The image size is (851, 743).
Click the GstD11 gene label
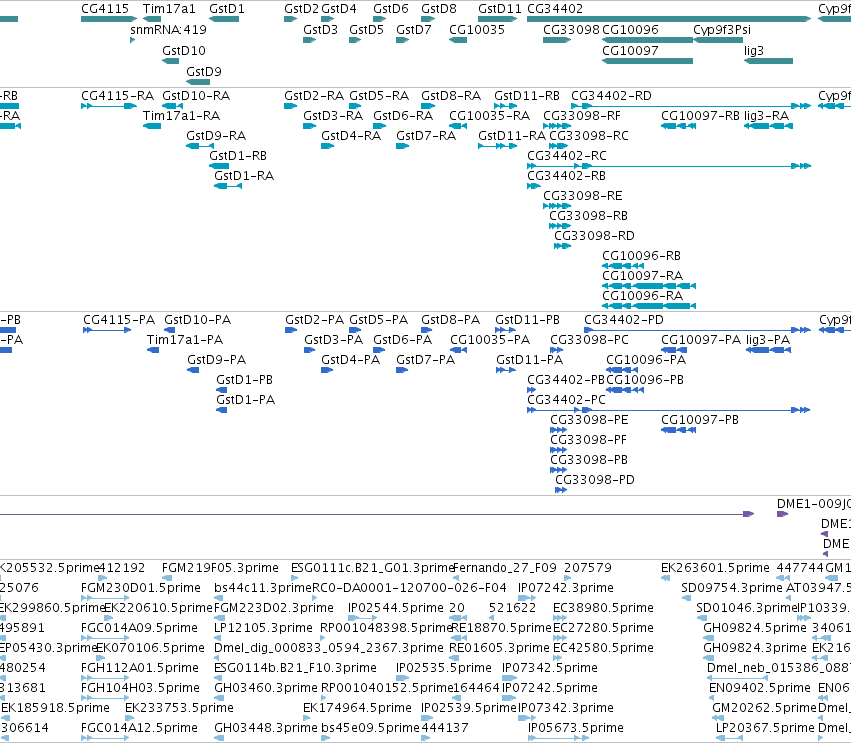(x=499, y=9)
